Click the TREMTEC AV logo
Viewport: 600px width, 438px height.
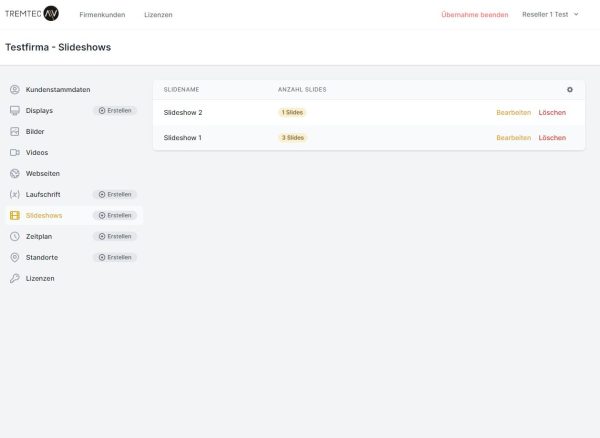pos(32,14)
